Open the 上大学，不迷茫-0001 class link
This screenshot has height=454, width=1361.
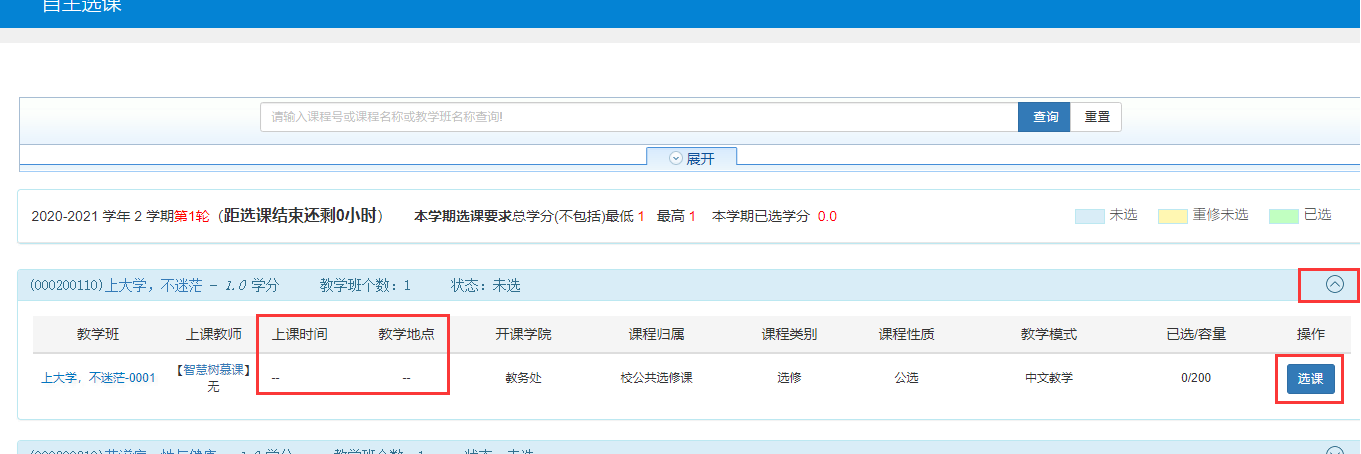(x=98, y=378)
